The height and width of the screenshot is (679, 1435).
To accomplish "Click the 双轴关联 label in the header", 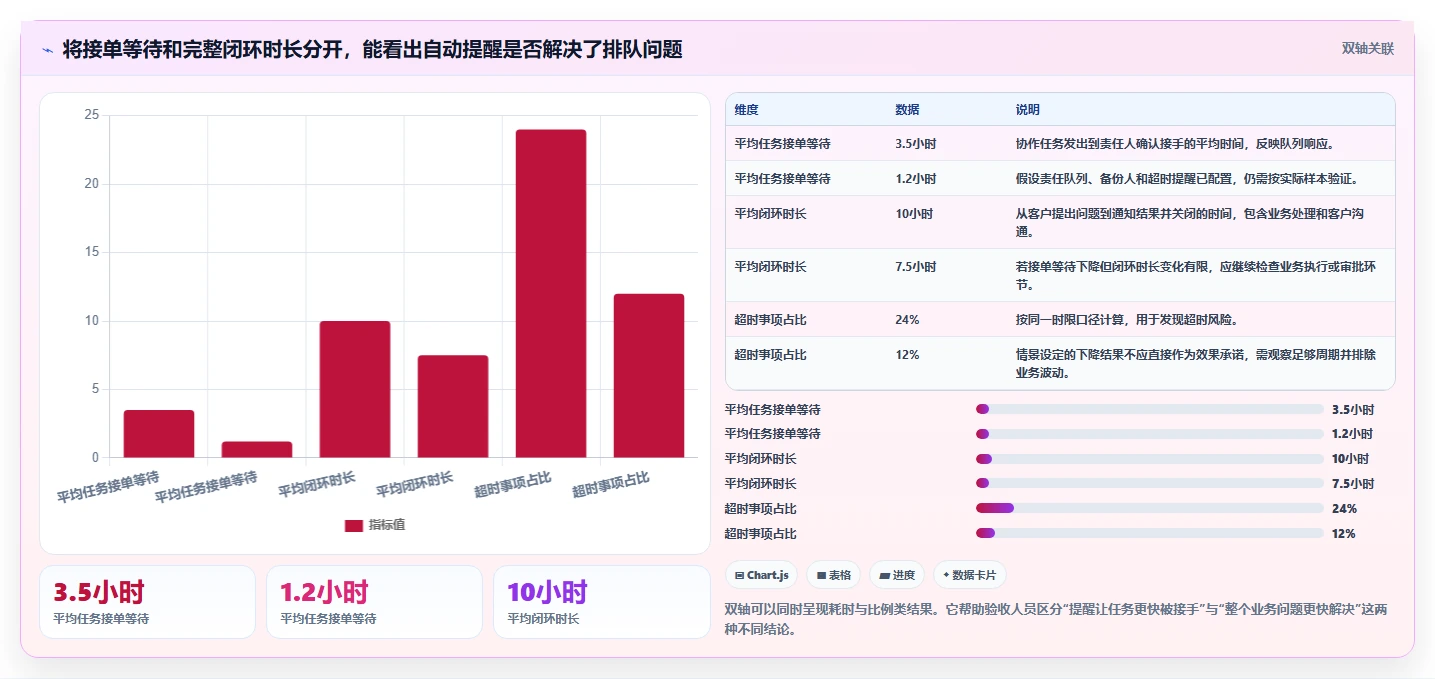I will click(x=1368, y=49).
